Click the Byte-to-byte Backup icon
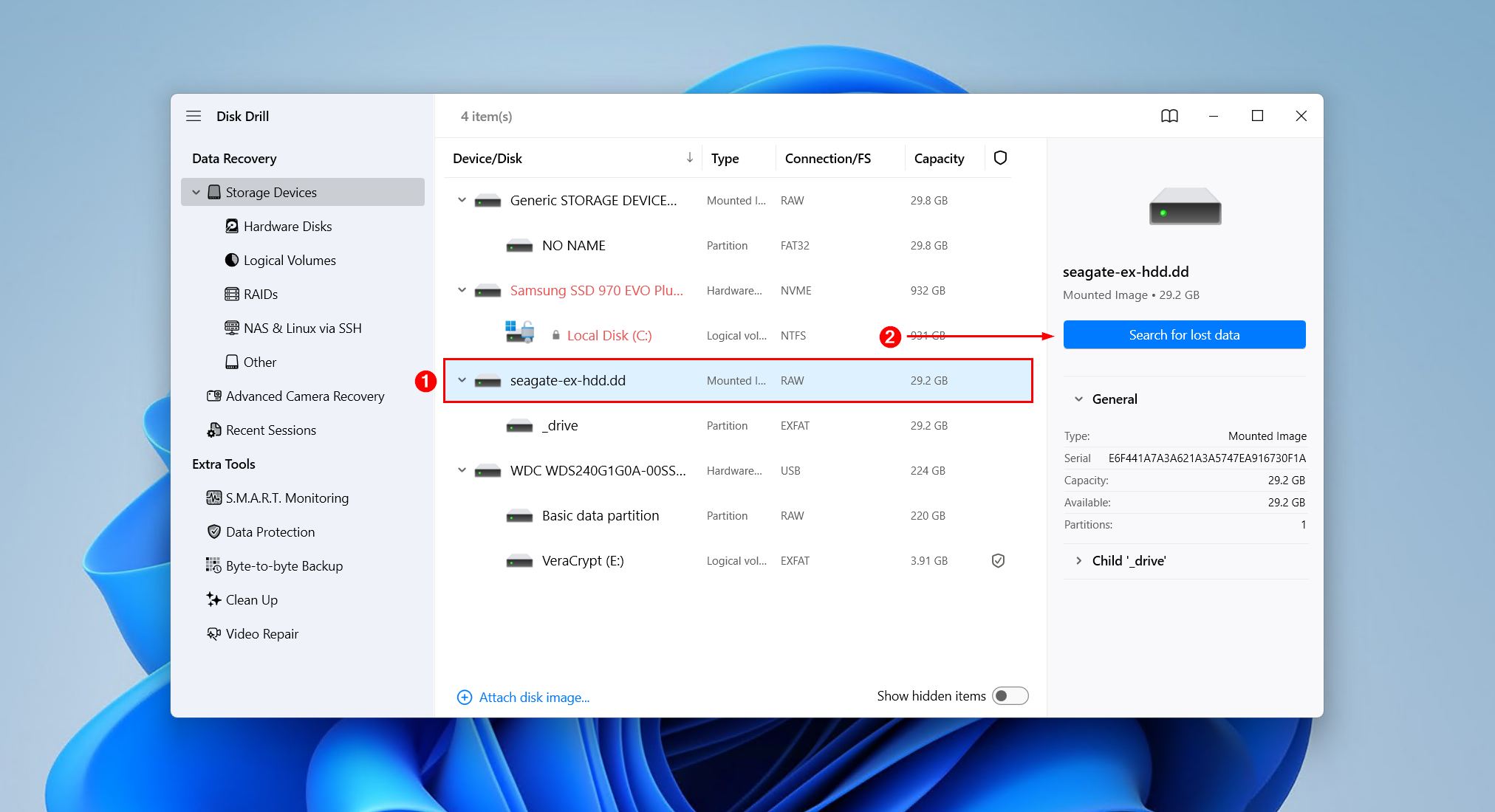1495x812 pixels. (x=213, y=565)
